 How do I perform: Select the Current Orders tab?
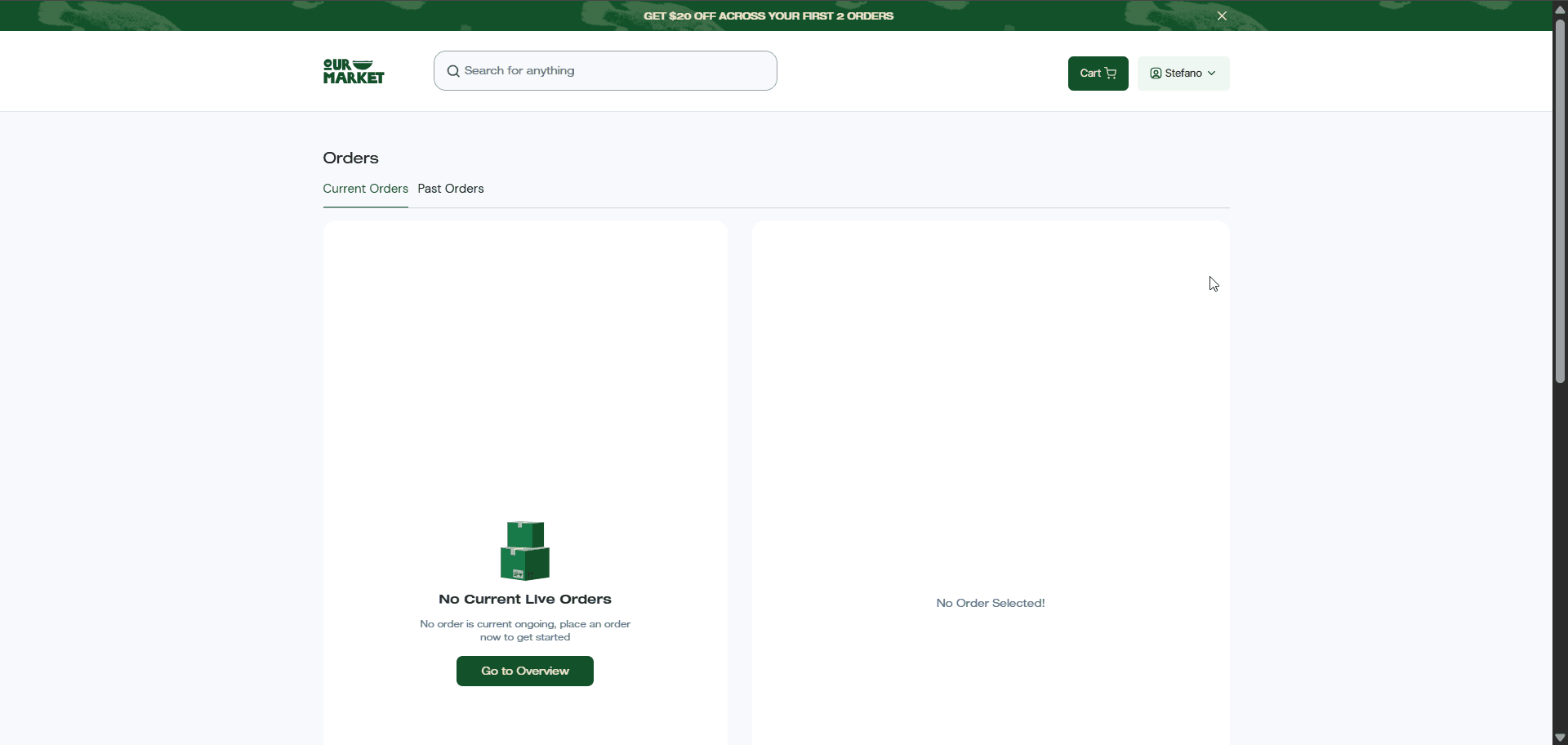[x=365, y=189]
